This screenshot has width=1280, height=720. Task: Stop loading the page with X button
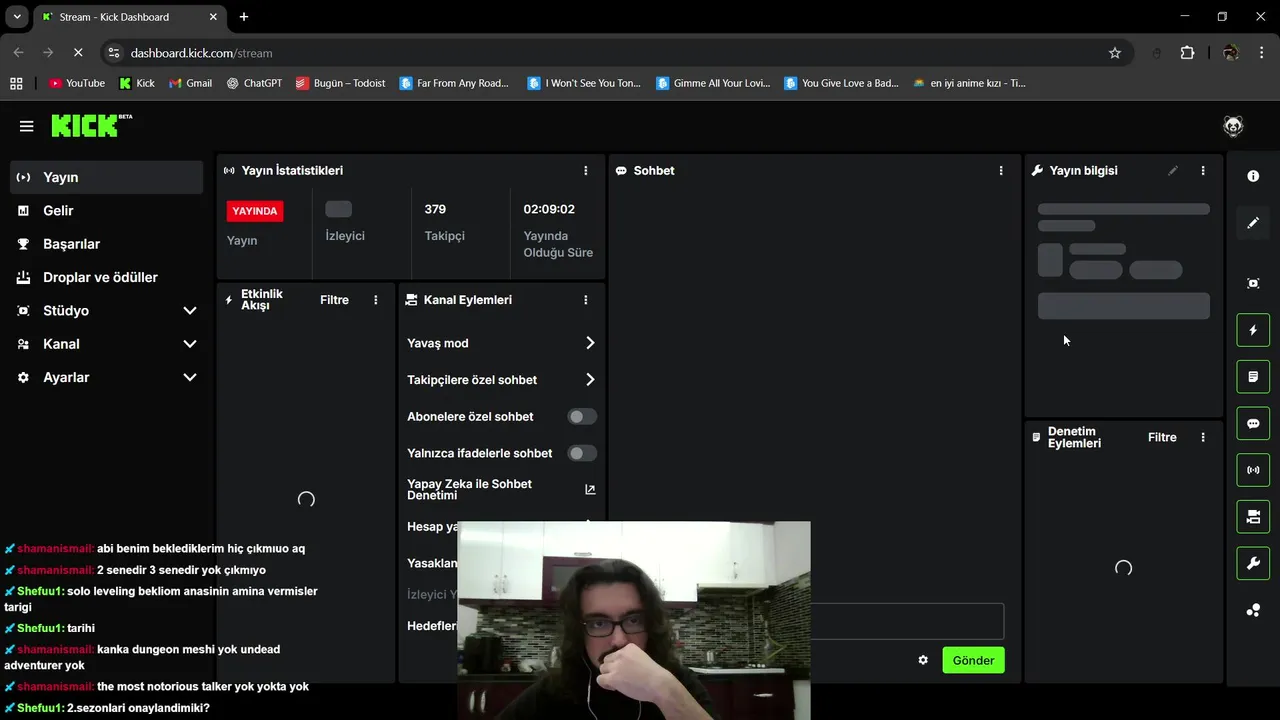pyautogui.click(x=80, y=52)
